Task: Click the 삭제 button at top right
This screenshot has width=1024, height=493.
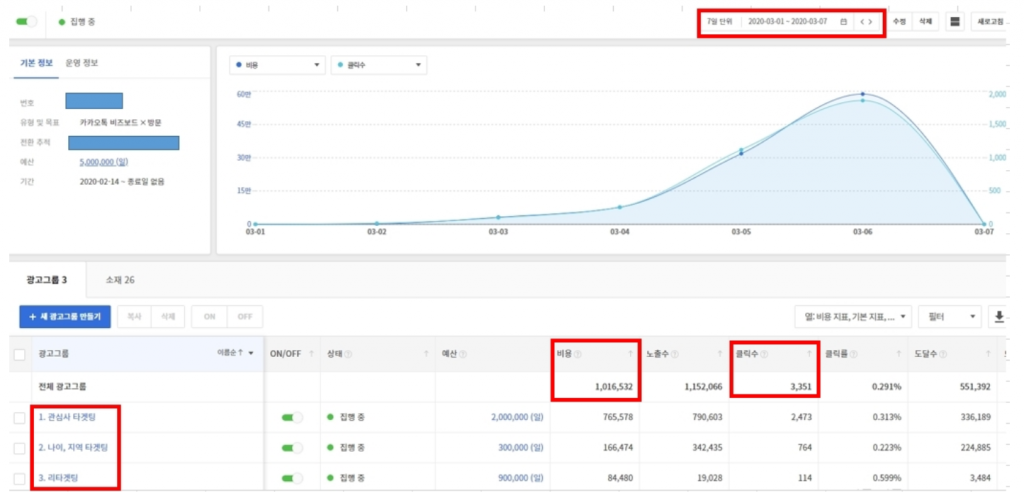Action: pyautogui.click(x=925, y=22)
